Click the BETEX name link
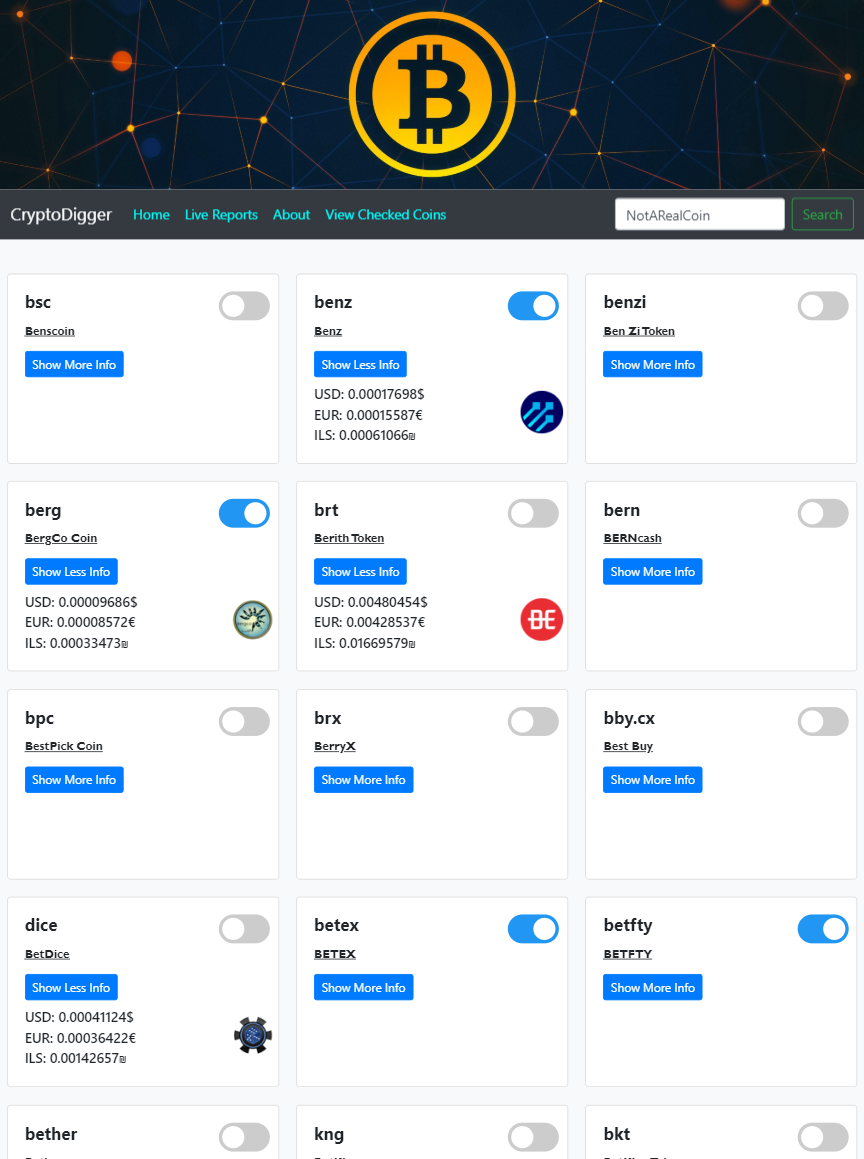The image size is (864, 1159). click(x=335, y=954)
